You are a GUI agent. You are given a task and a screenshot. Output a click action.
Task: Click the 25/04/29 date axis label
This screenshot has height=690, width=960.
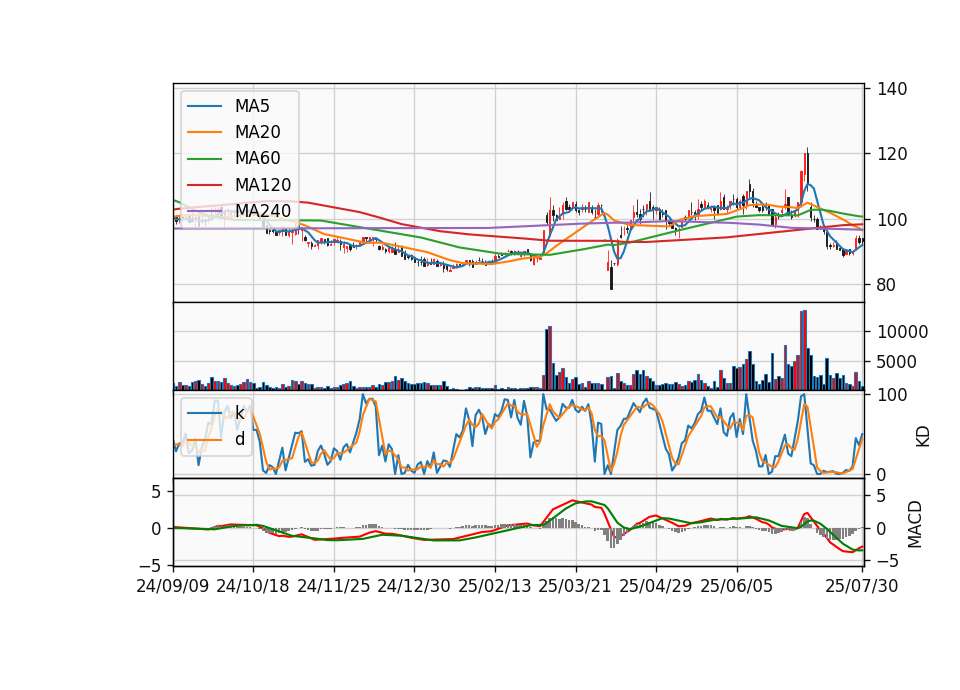pos(656,586)
